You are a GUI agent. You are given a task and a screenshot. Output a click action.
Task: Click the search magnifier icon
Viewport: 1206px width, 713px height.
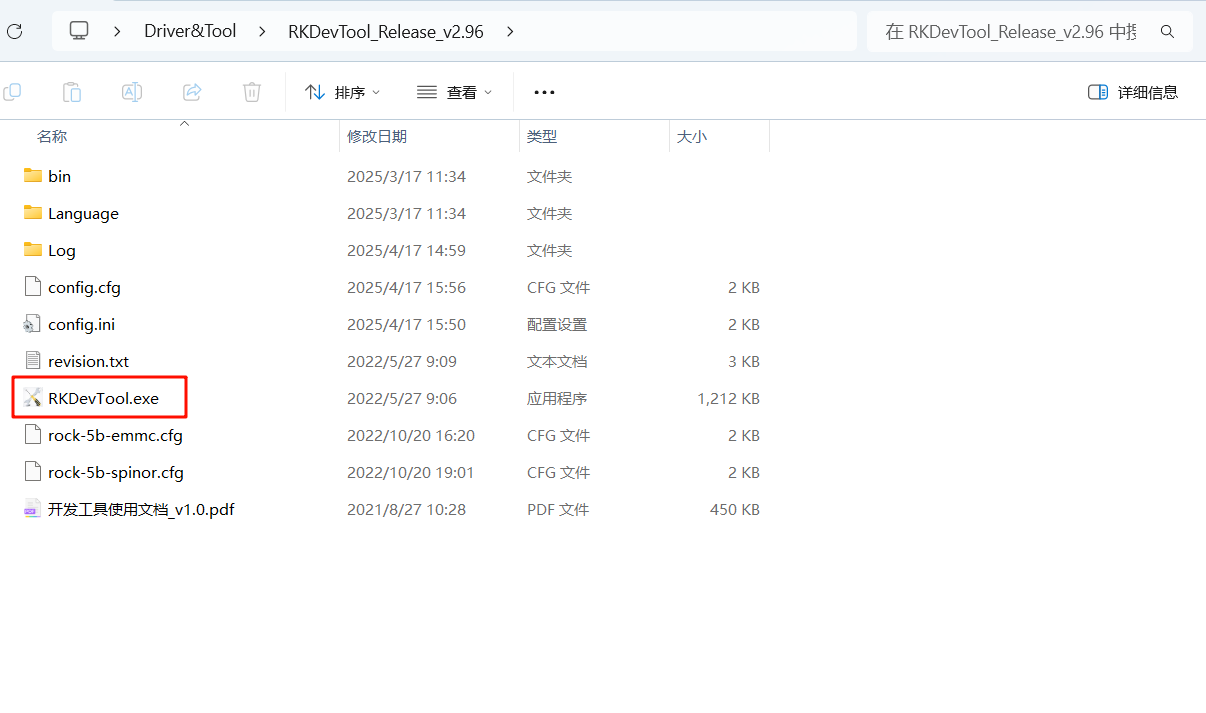[x=1167, y=31]
